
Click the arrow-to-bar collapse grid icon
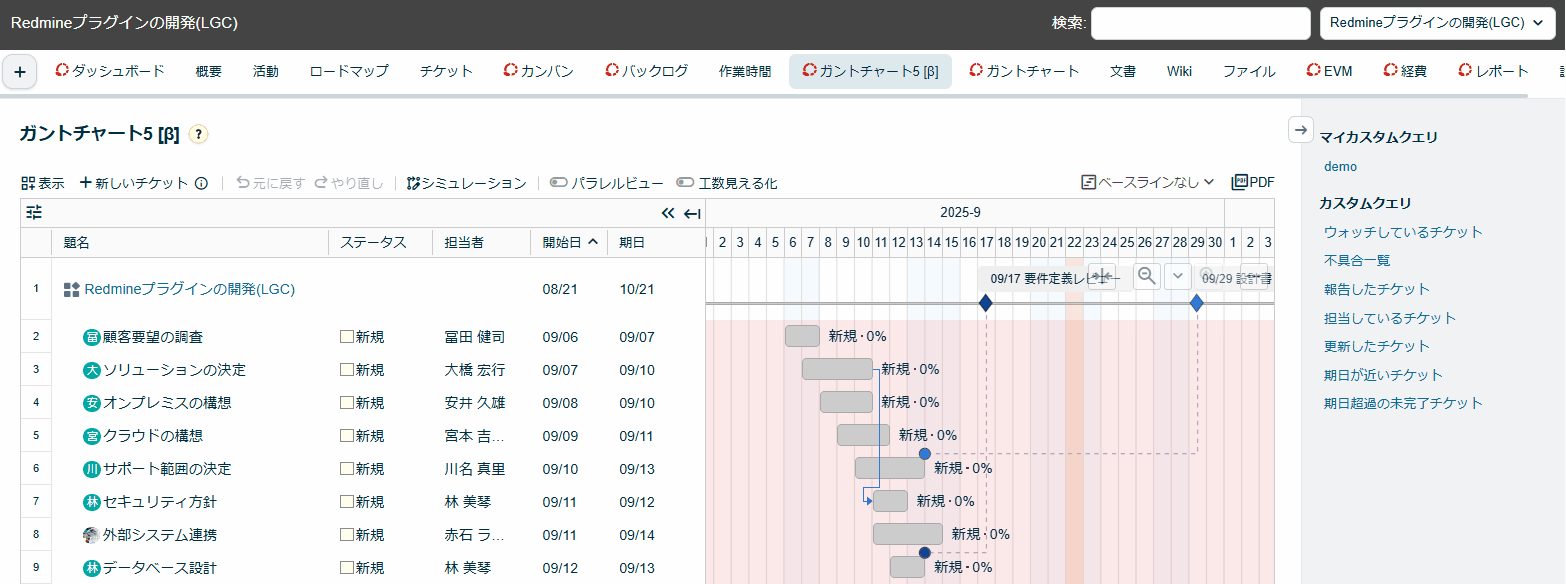click(x=692, y=213)
